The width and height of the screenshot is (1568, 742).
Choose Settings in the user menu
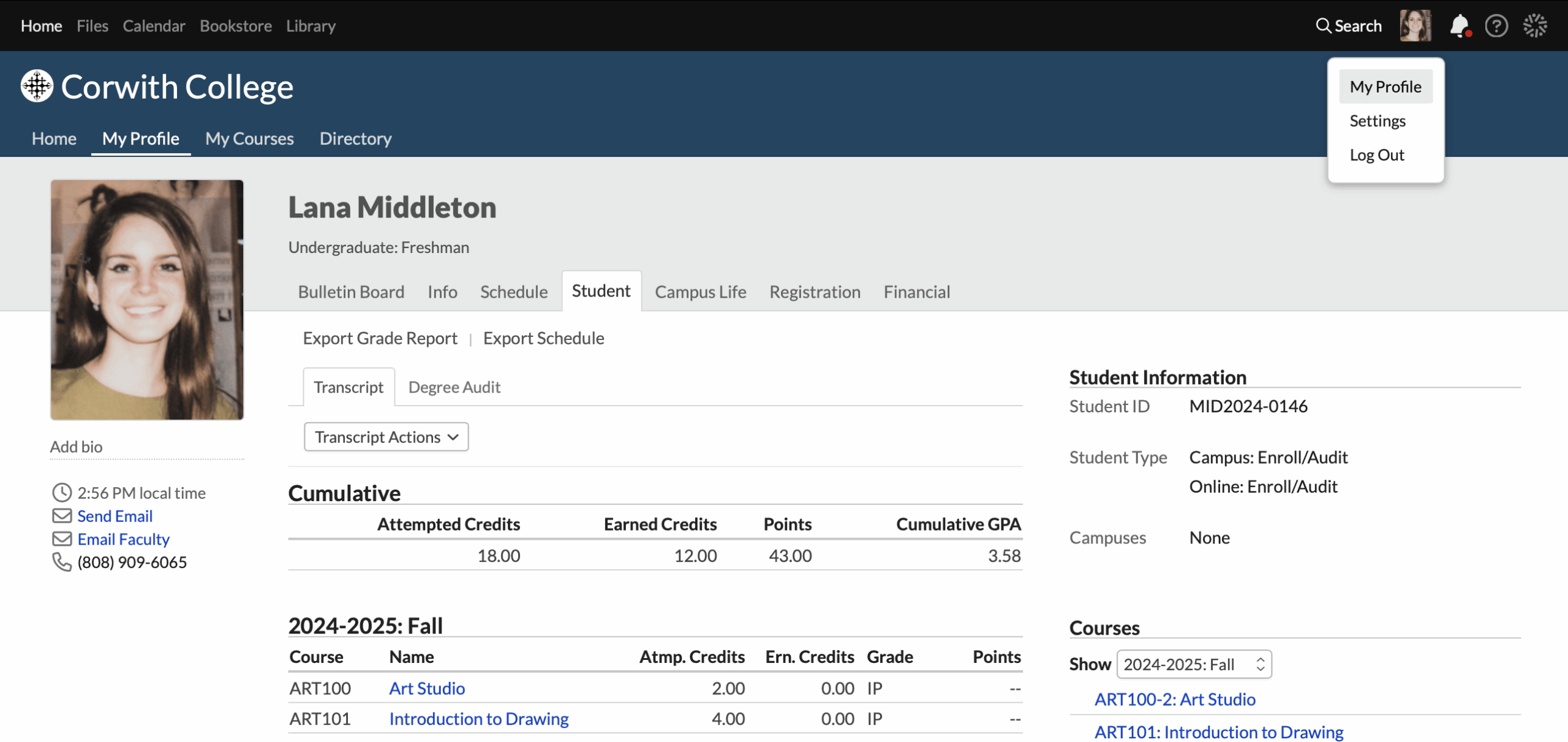tap(1377, 121)
